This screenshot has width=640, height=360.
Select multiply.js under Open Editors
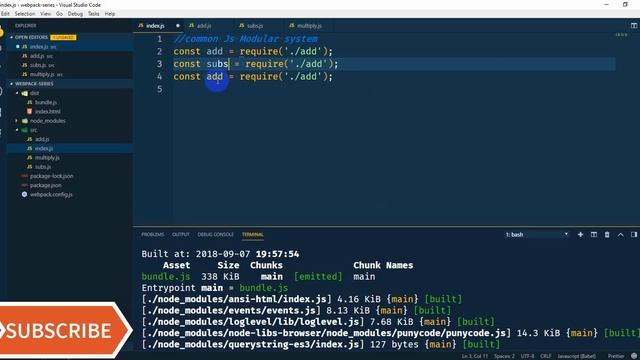coord(69,74)
